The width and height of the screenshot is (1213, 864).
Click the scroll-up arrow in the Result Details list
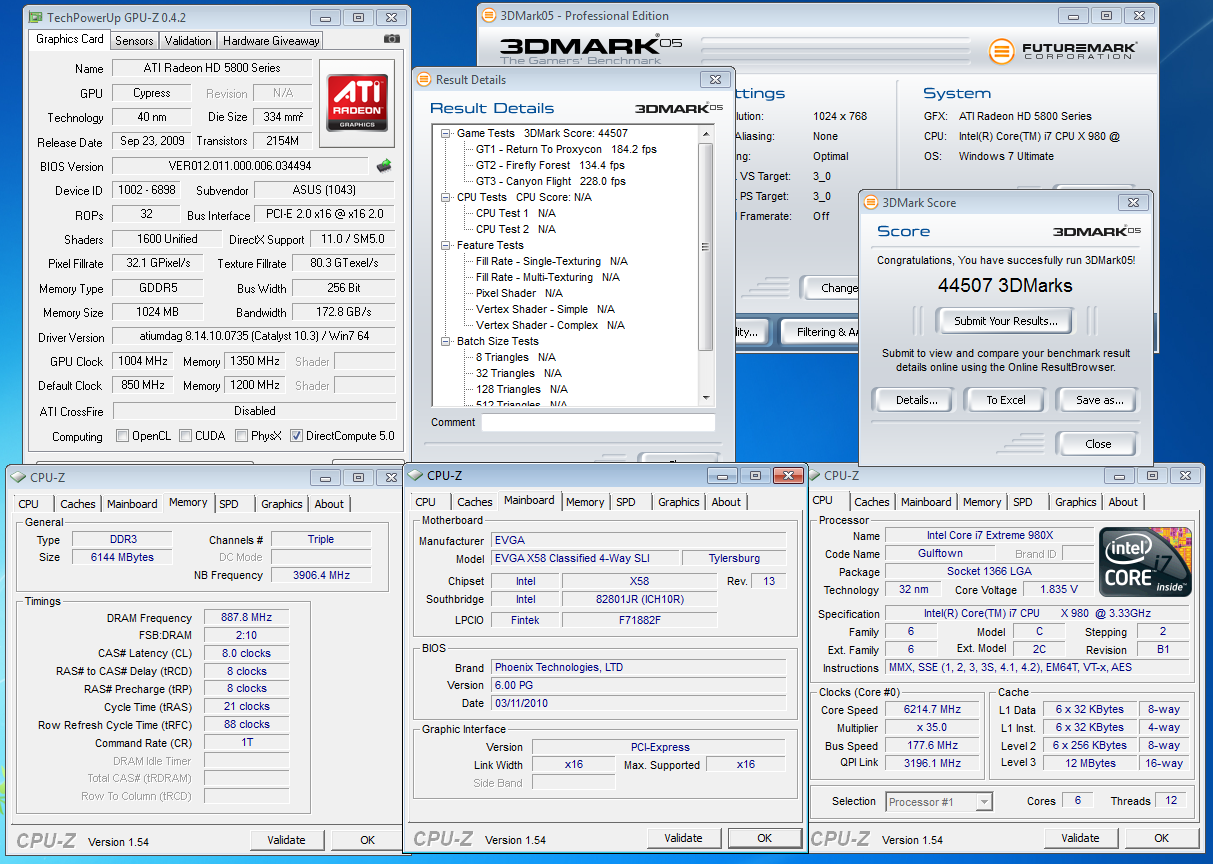click(x=706, y=134)
